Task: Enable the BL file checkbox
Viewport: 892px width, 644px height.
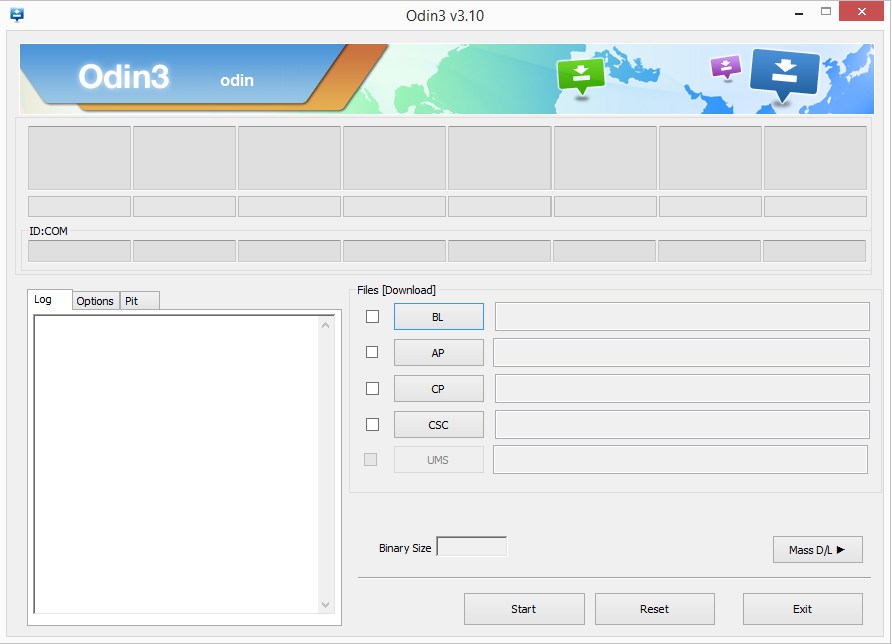Action: pyautogui.click(x=373, y=316)
